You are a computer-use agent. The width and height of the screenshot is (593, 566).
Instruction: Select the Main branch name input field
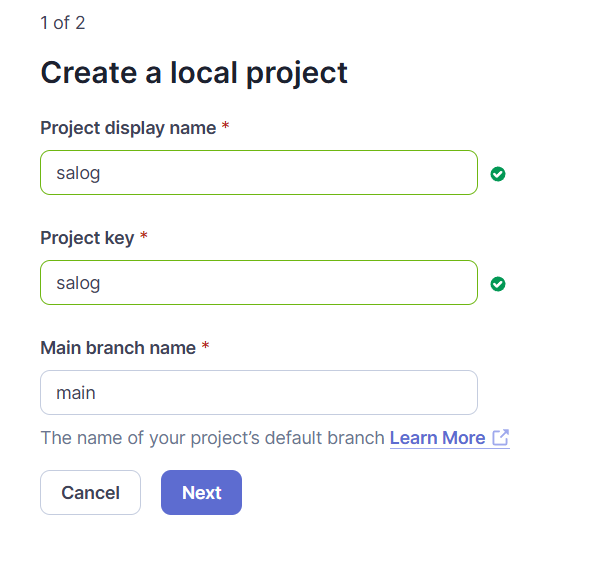[x=259, y=392]
